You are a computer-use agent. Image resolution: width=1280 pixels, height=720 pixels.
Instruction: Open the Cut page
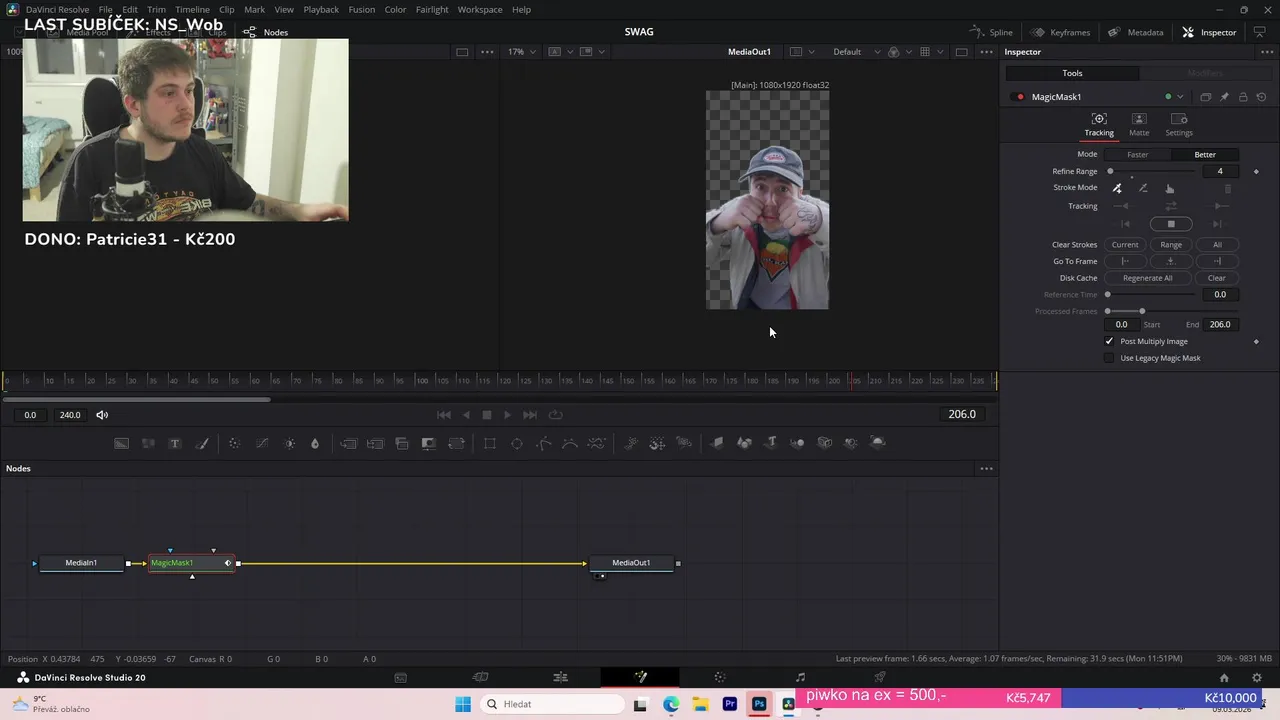click(x=480, y=677)
